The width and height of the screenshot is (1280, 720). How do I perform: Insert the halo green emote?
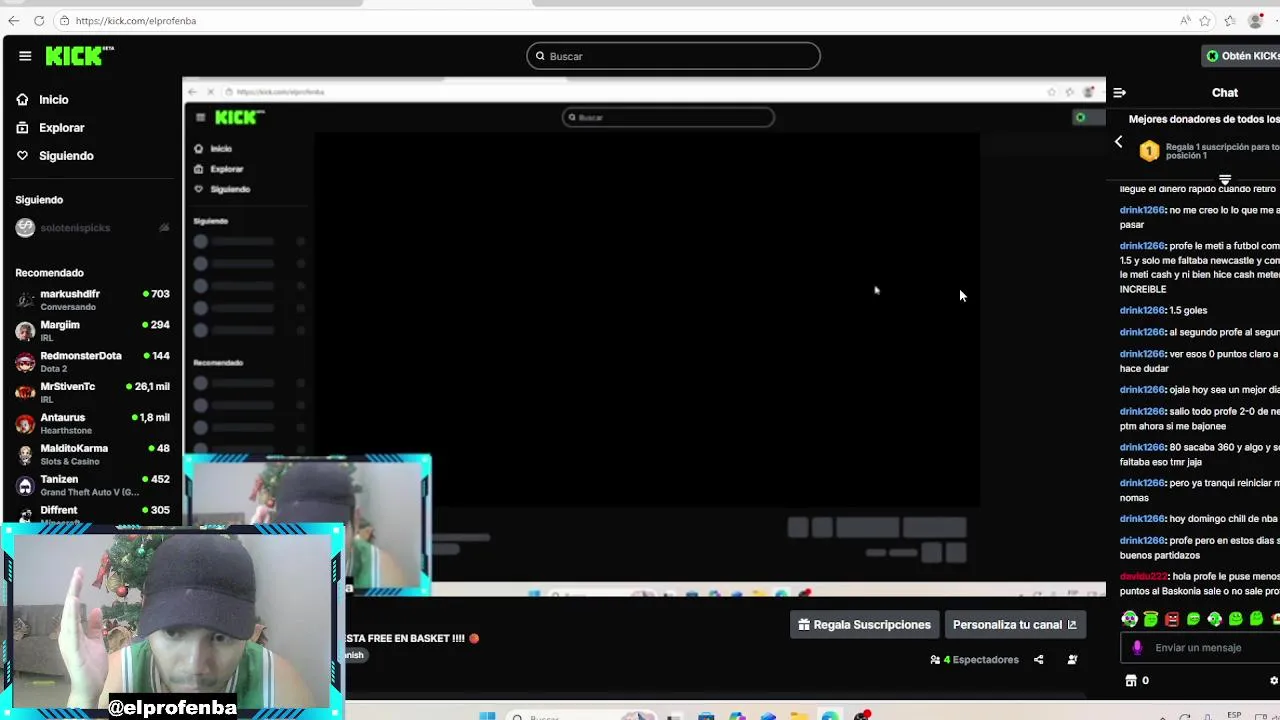pos(1151,619)
